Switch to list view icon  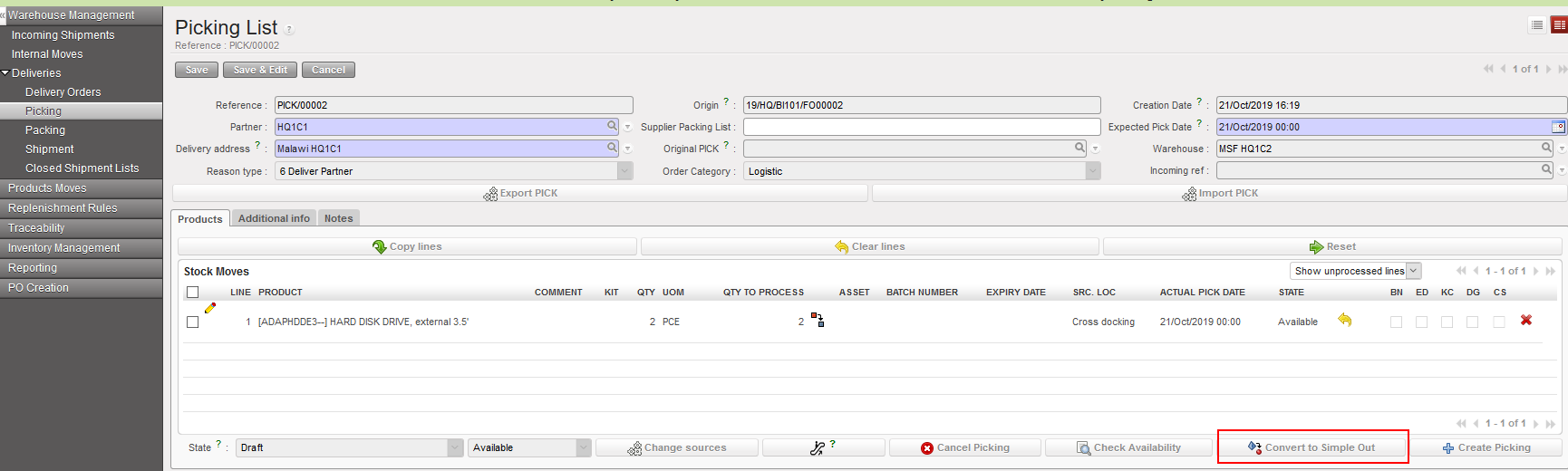(x=1537, y=25)
